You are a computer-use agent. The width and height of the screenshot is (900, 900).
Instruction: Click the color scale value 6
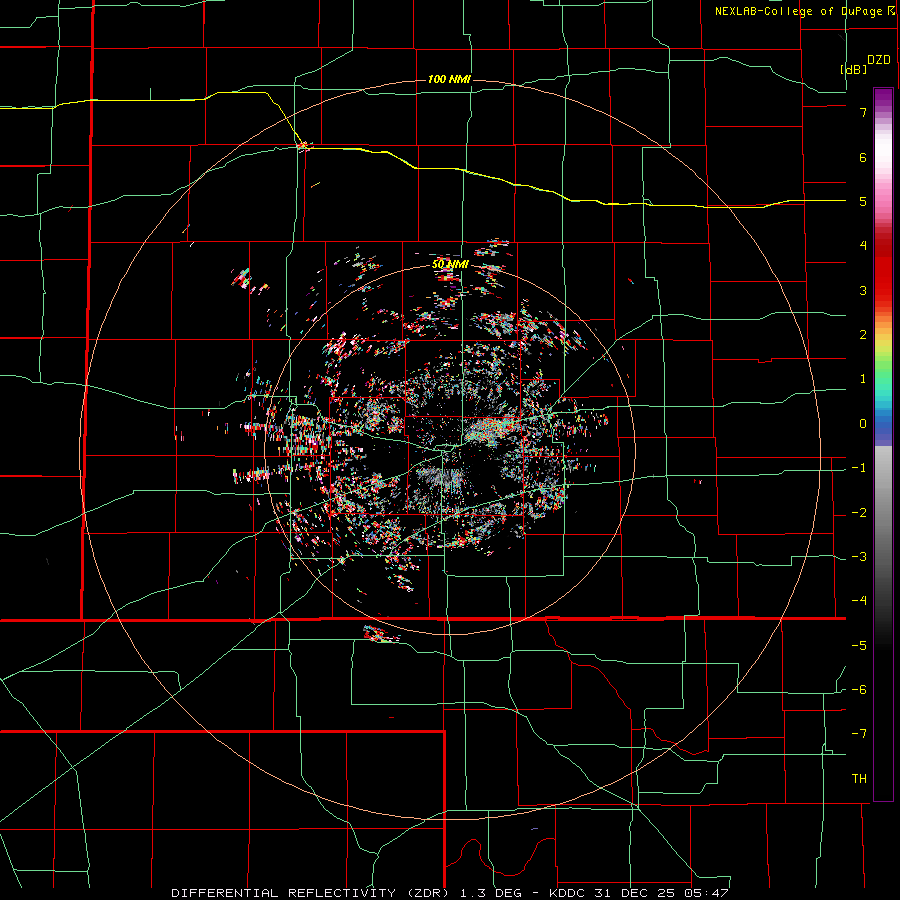(x=863, y=157)
